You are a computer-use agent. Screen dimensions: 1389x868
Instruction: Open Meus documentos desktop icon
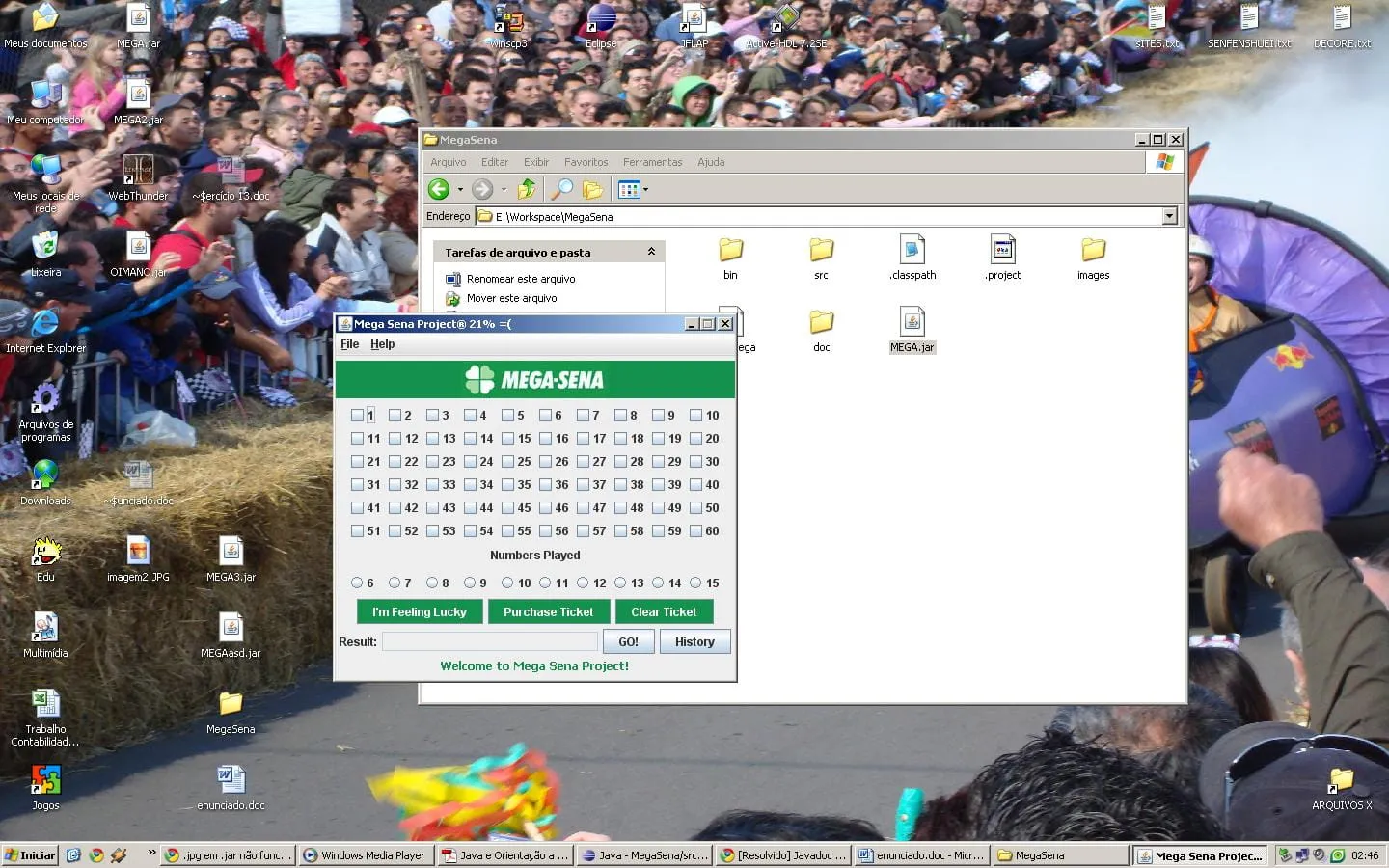click(45, 27)
